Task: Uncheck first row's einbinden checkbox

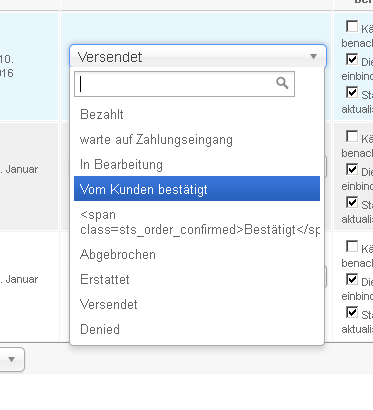Action: pyautogui.click(x=352, y=59)
